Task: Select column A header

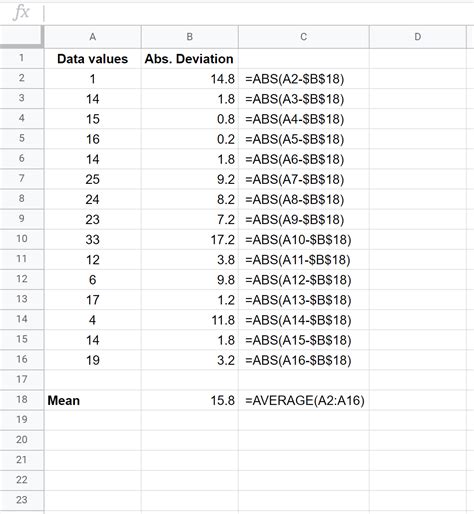Action: point(93,37)
